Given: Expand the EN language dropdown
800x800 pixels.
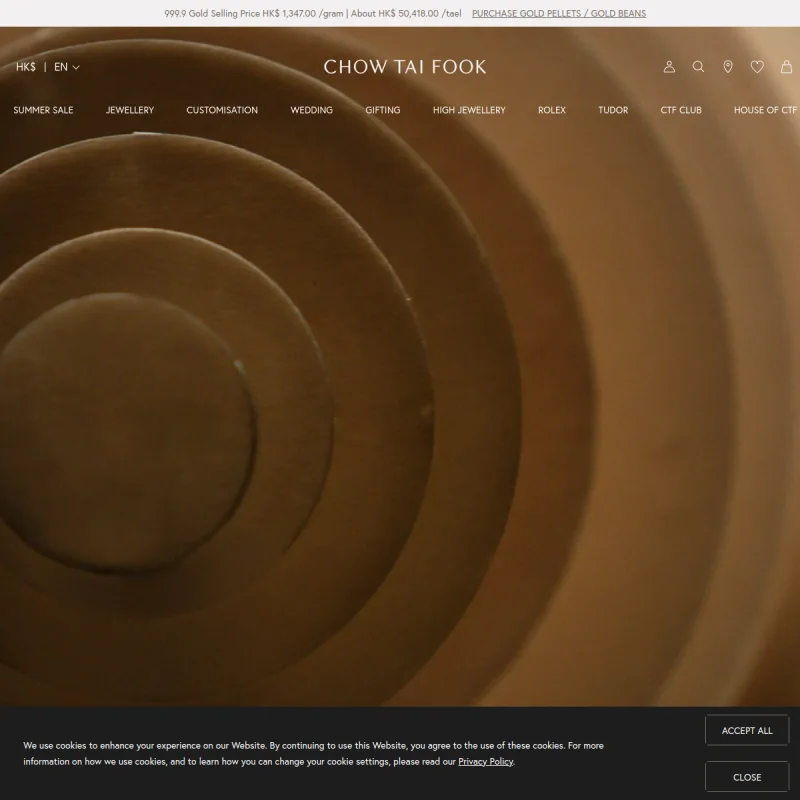Looking at the screenshot, I should tap(67, 67).
